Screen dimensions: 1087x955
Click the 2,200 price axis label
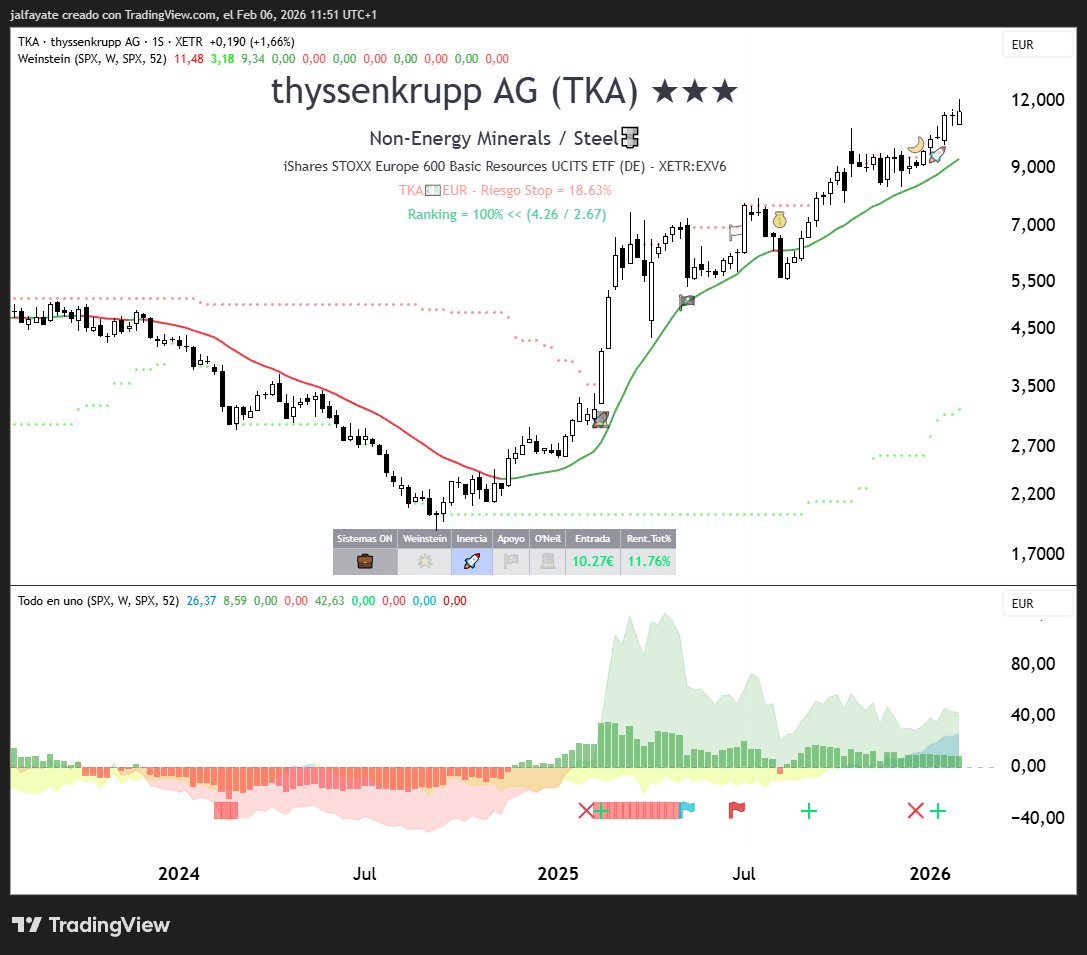click(x=1033, y=493)
